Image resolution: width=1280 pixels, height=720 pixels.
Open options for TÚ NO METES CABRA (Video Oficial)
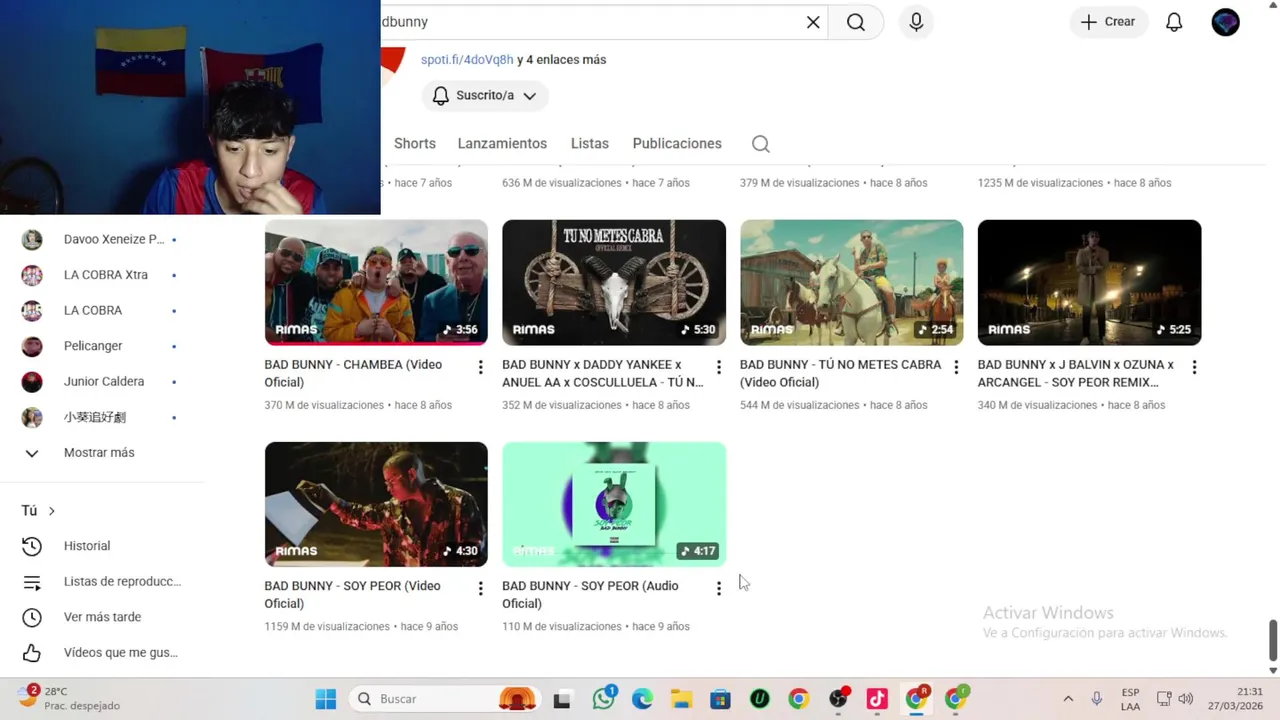coord(956,367)
